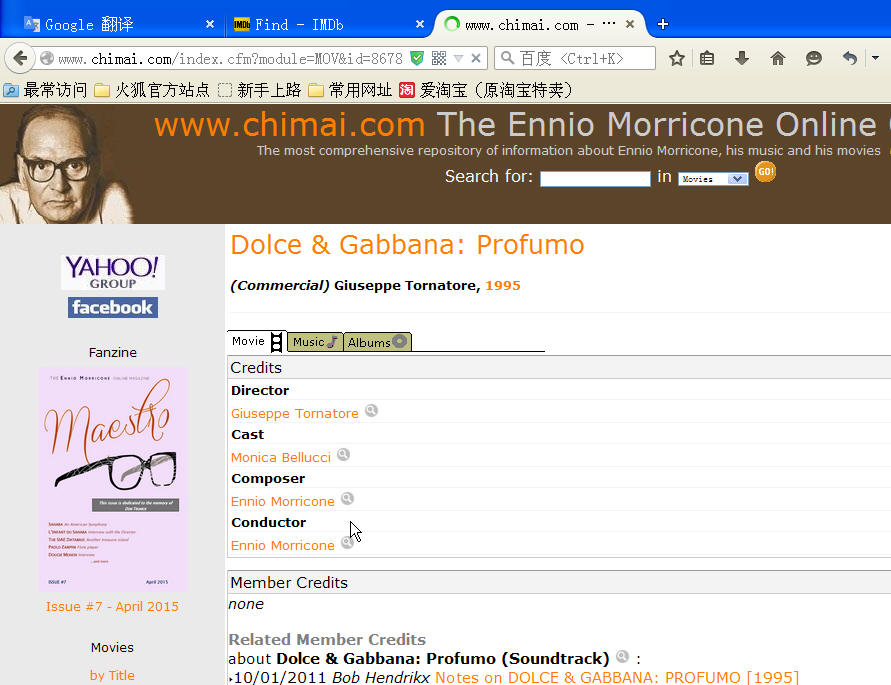Stop loading with the address bar X
The height and width of the screenshot is (685, 891).
[x=476, y=58]
